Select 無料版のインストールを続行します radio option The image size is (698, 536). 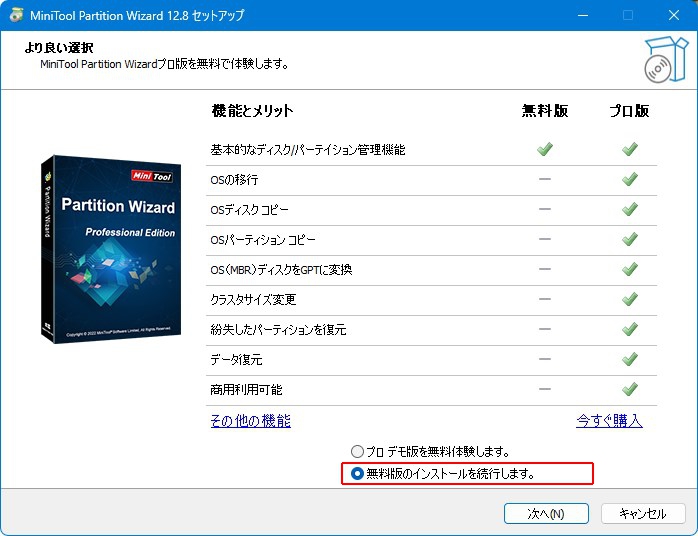pos(358,473)
